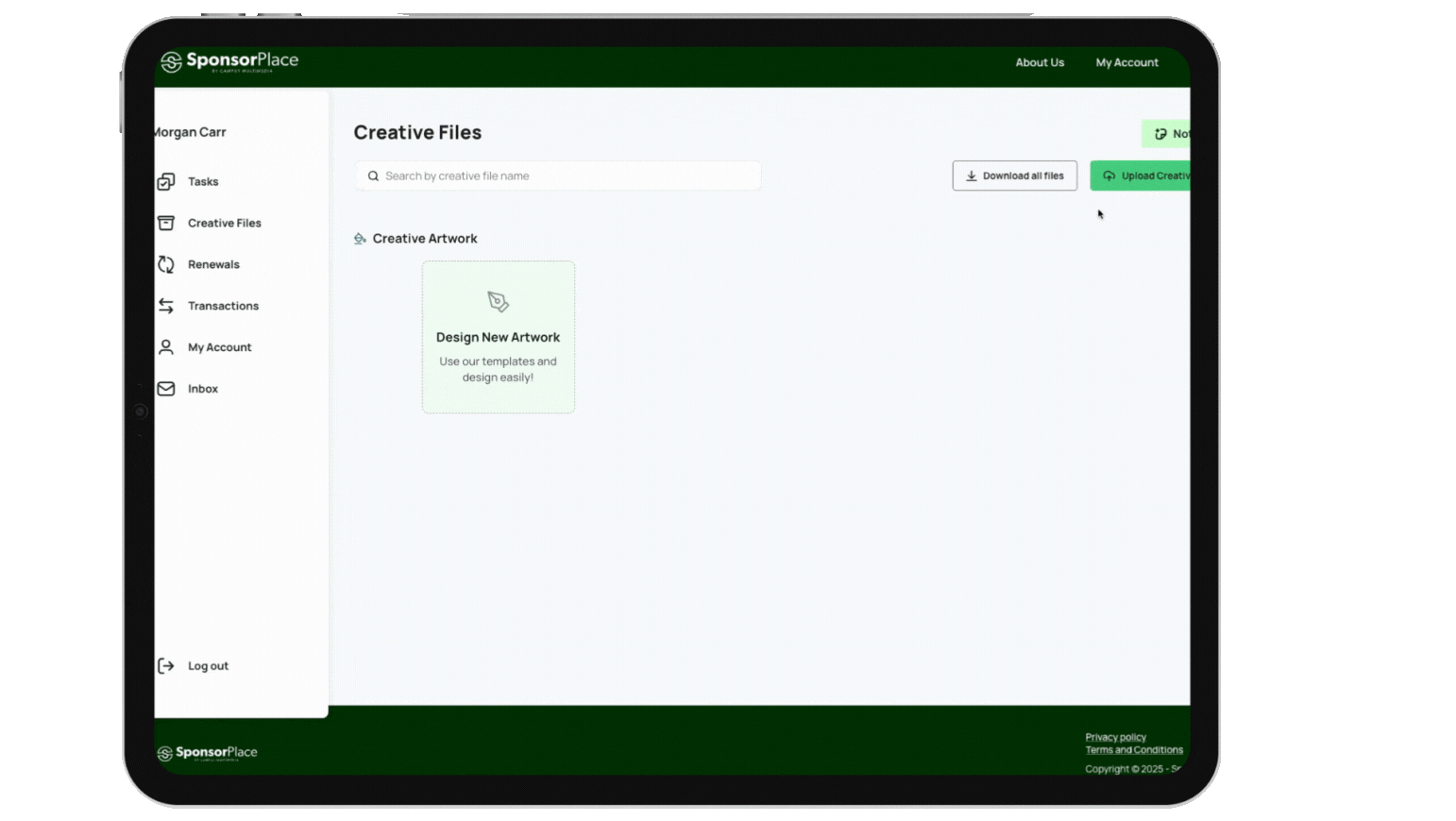The image size is (1456, 821).
Task: Open My Account from the top navigation
Action: click(1126, 62)
